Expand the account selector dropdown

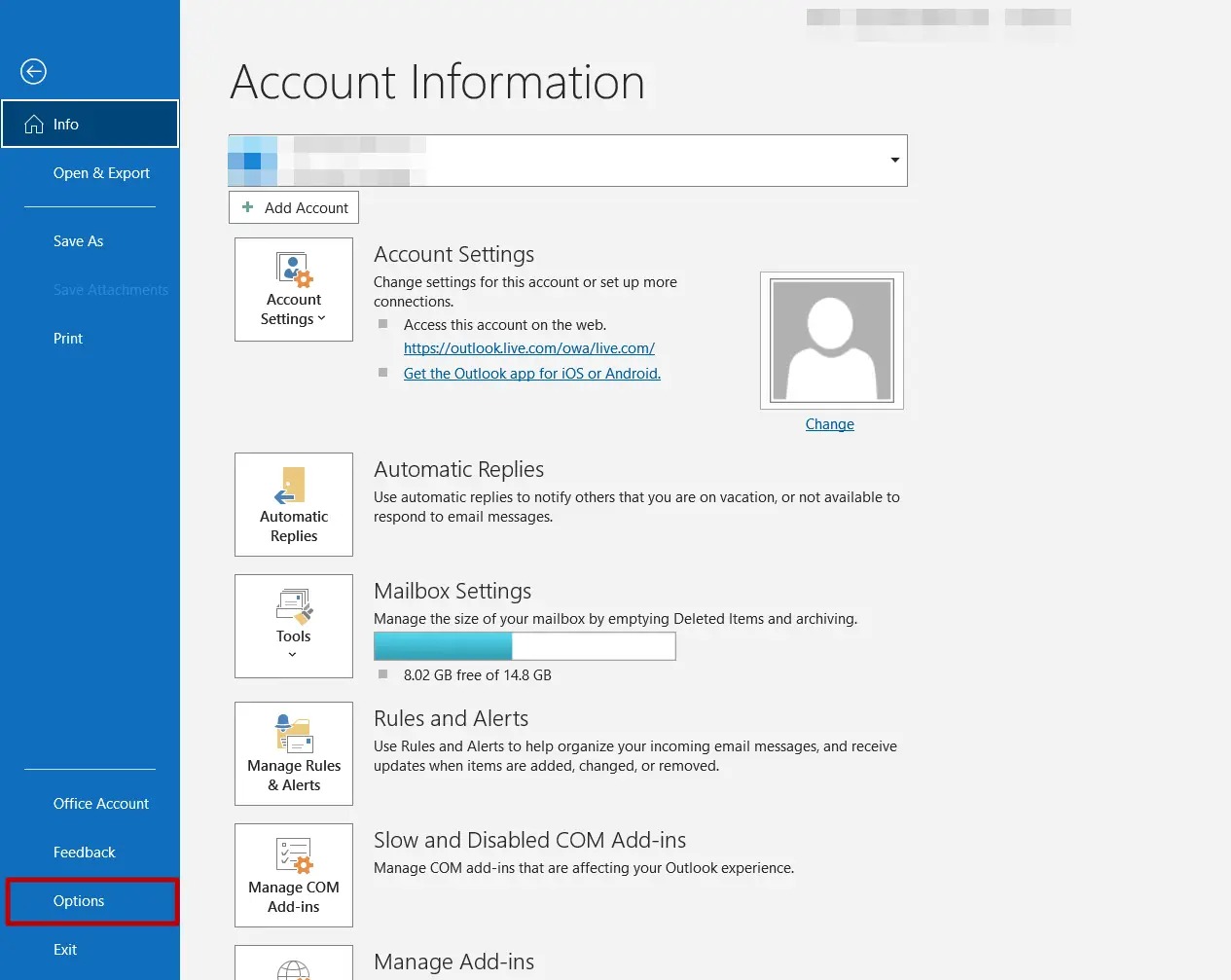893,161
